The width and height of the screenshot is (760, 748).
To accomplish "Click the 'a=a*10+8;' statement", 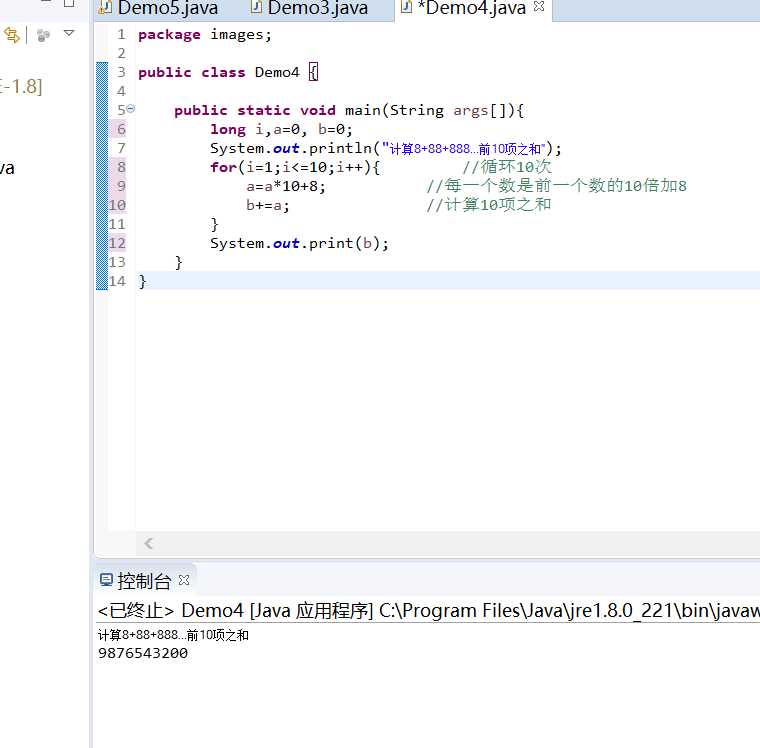I will pos(286,186).
